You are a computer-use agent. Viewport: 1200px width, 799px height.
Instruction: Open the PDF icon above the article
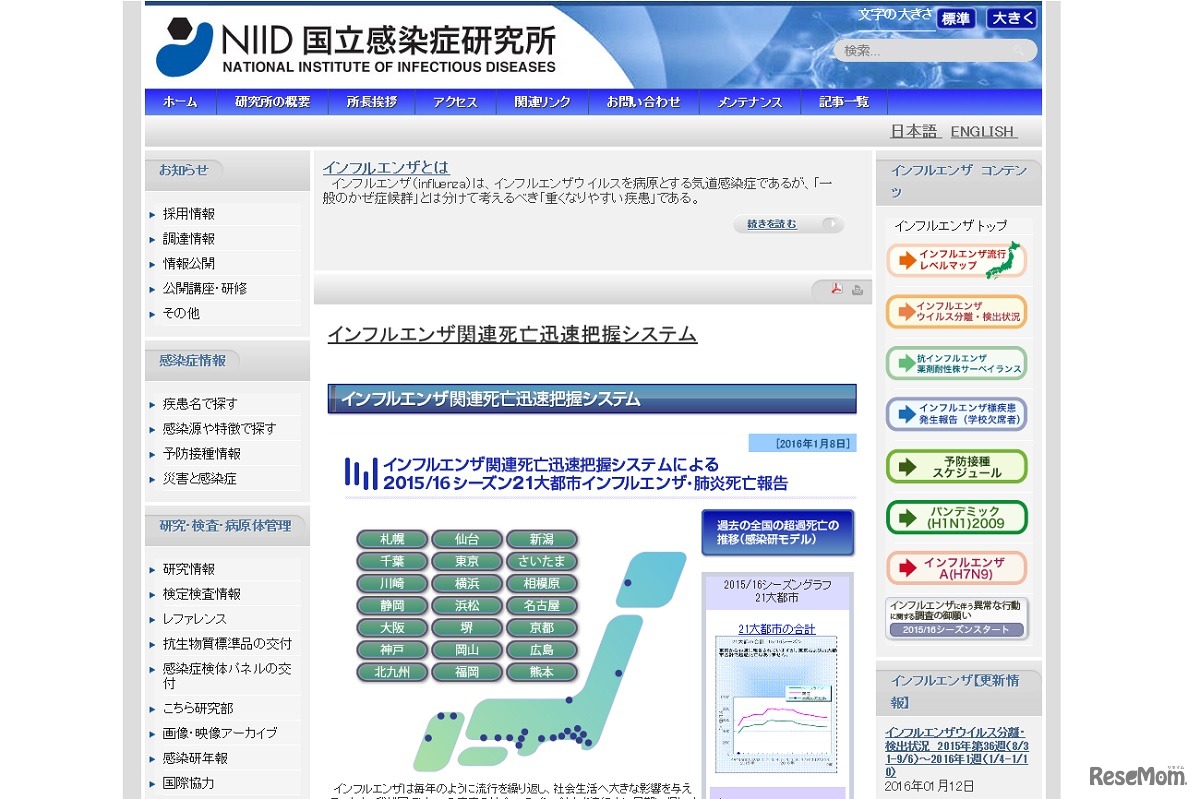coord(837,290)
